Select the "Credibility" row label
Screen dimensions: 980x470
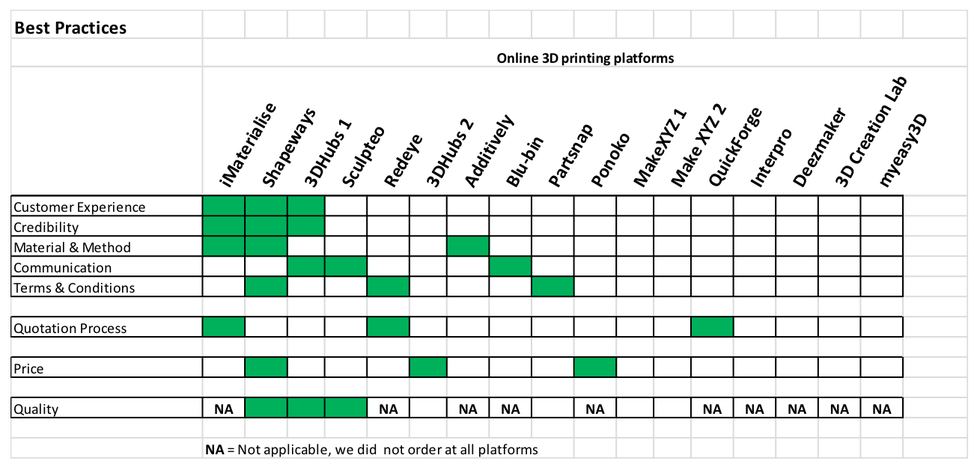point(46,227)
